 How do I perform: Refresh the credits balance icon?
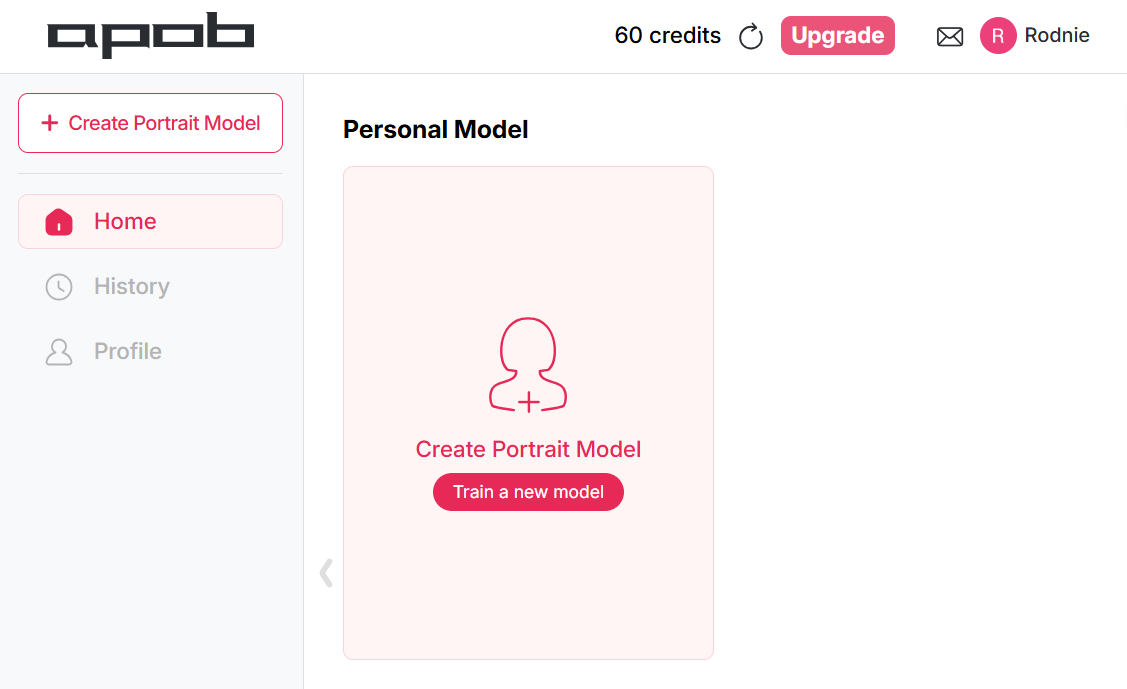[x=750, y=37]
